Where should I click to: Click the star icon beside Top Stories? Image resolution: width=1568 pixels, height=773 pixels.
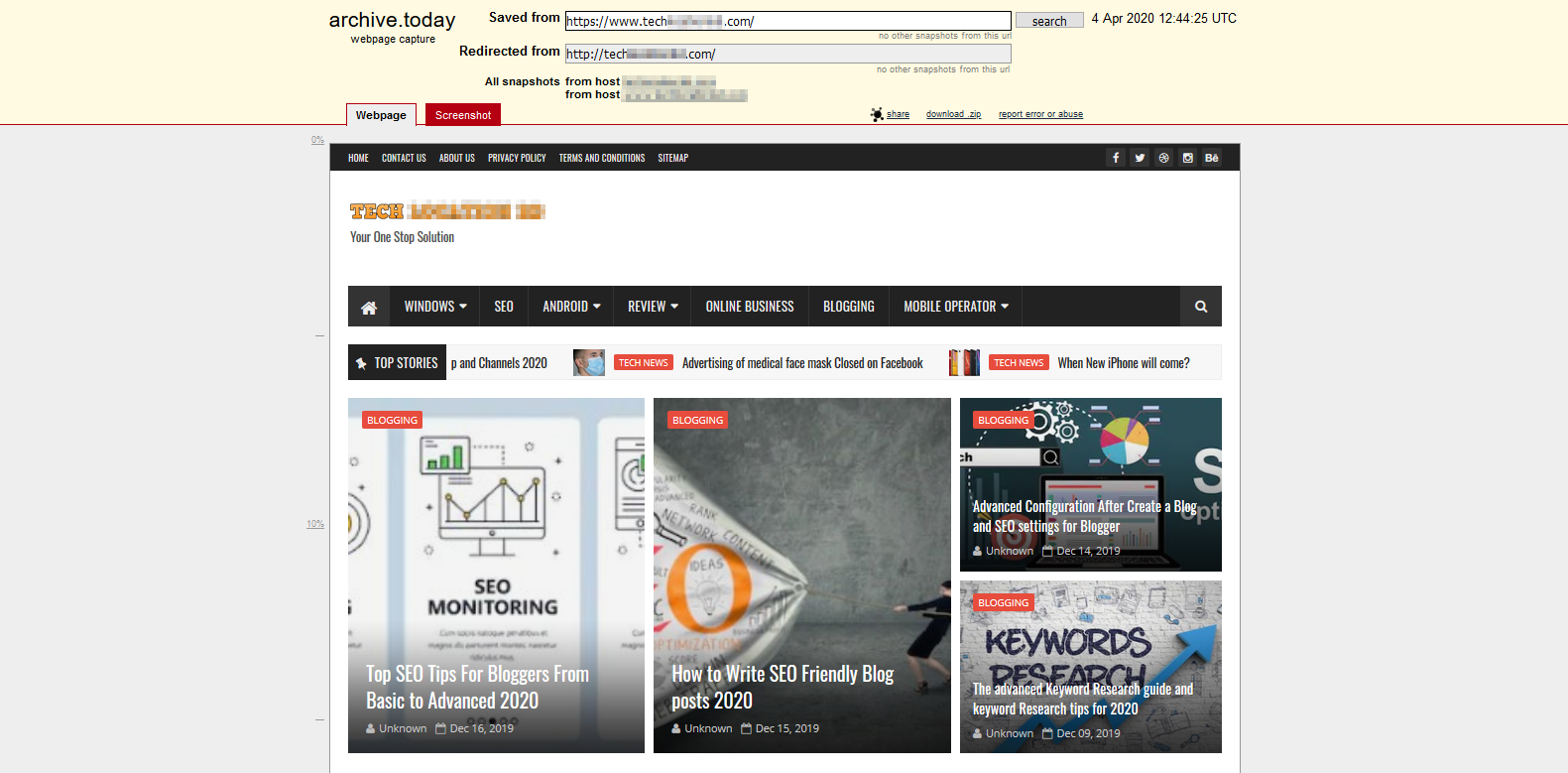(x=361, y=363)
